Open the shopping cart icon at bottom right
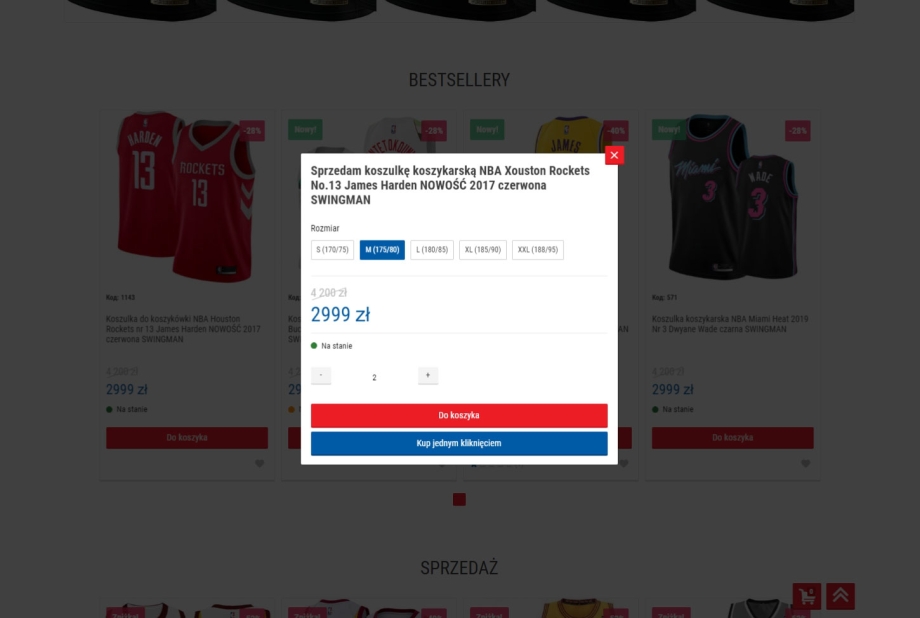The image size is (920, 618). tap(807, 596)
